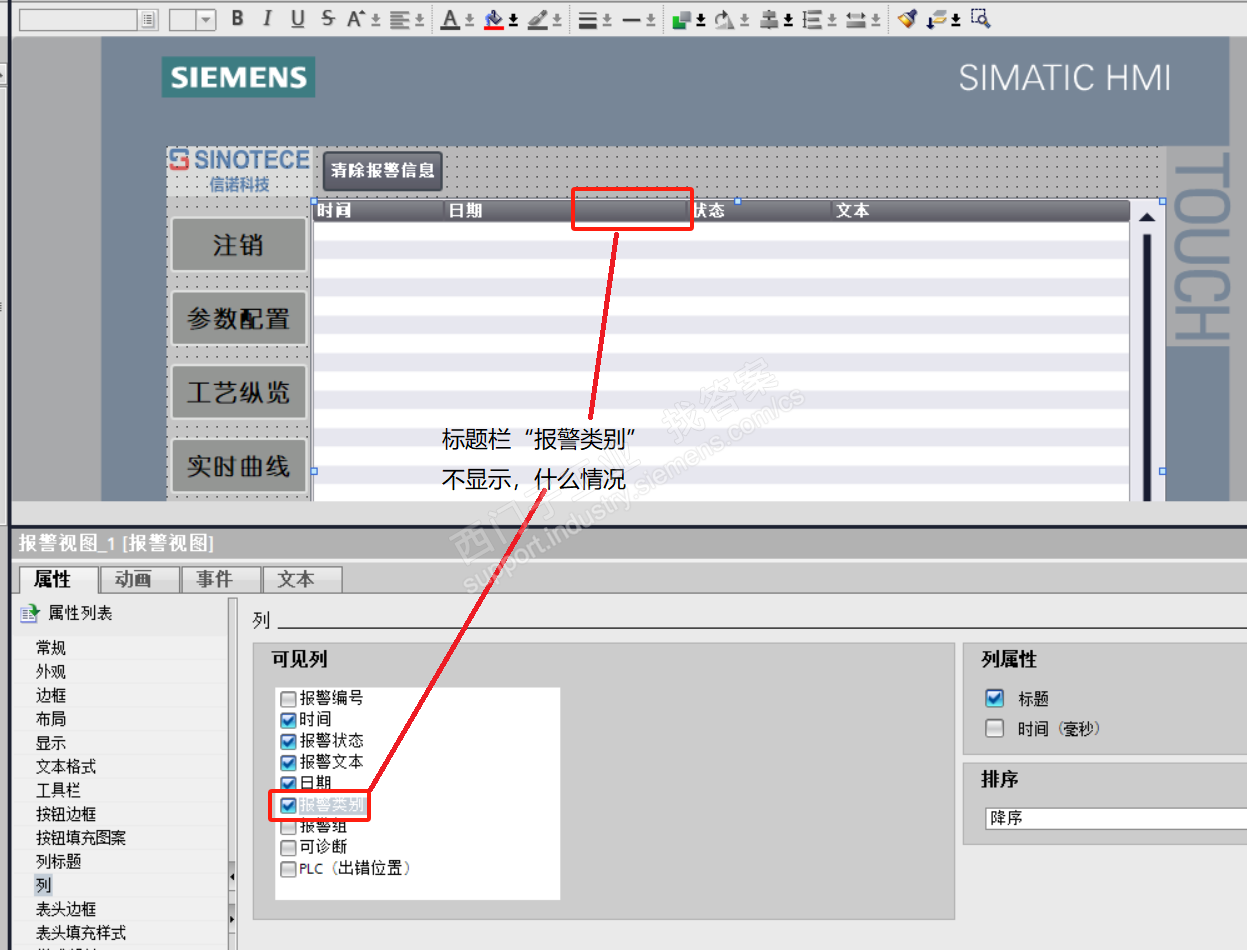Click the line width icon
Screen dimensions: 1247x950
(x=588, y=19)
